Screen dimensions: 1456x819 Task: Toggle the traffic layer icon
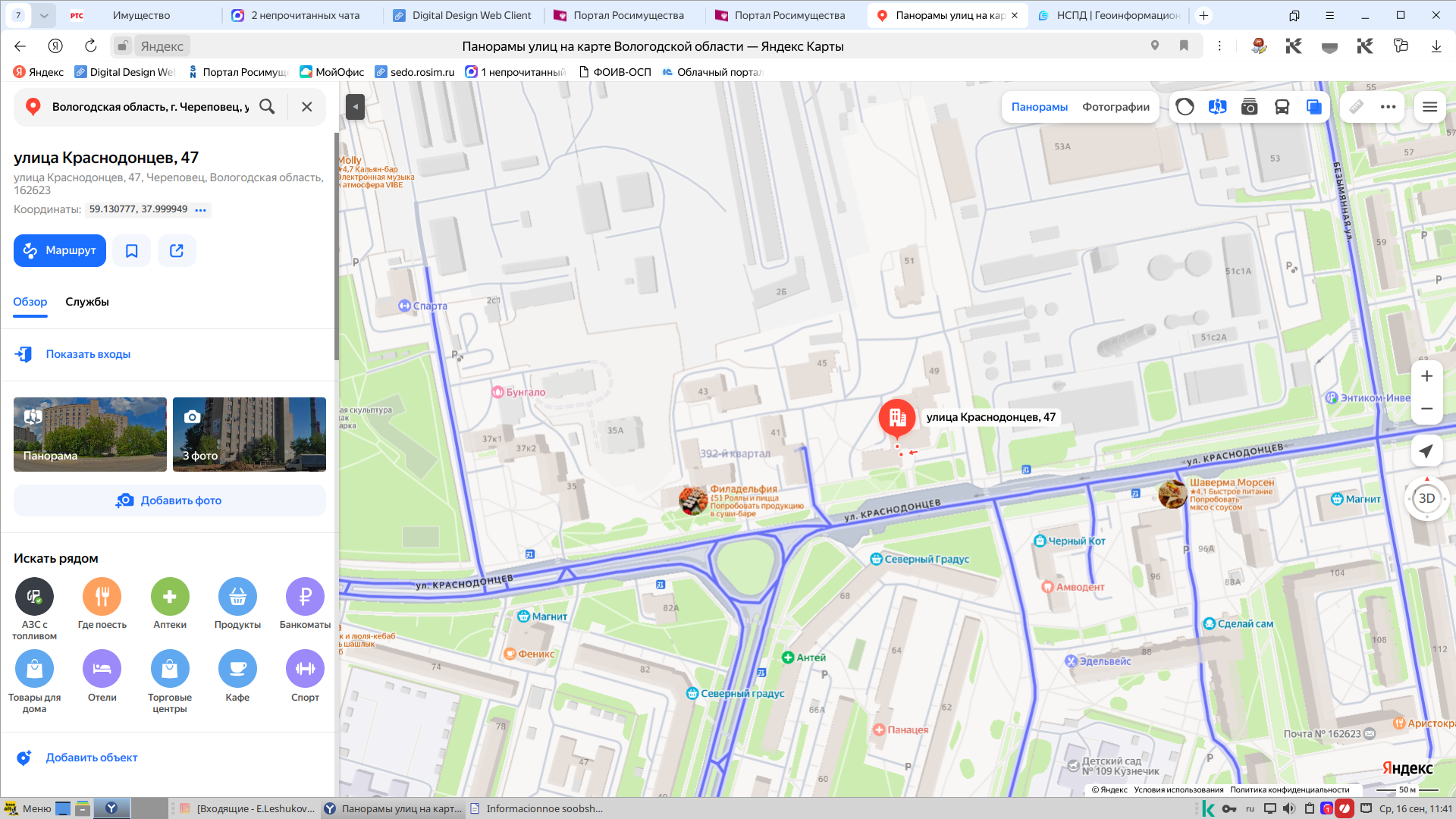point(1185,107)
